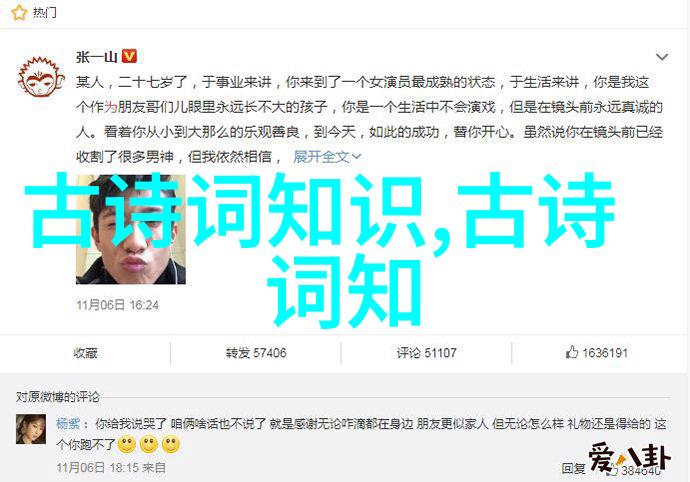Enlarge the attached selfie photo thumbnail
Screen dimensions: 690x482
[131, 229]
